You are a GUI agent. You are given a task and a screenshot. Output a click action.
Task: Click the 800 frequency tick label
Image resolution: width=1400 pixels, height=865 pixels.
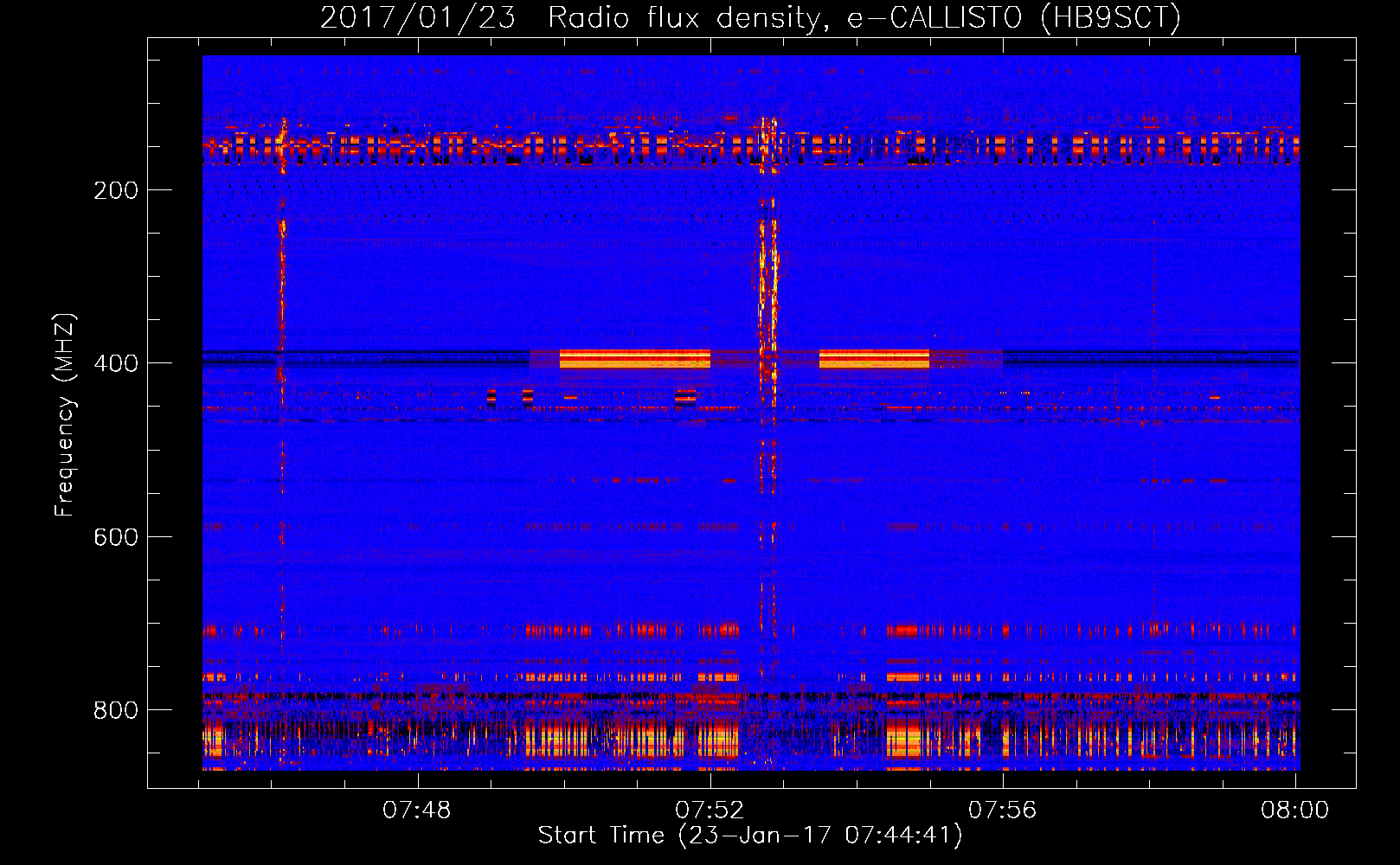pos(116,710)
